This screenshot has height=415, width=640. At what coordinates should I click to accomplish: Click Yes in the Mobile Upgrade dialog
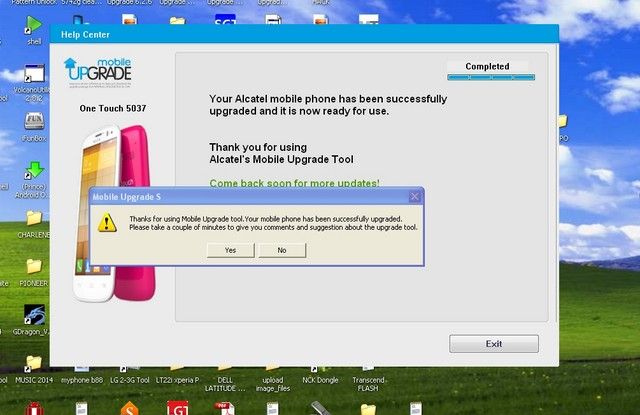coord(231,250)
